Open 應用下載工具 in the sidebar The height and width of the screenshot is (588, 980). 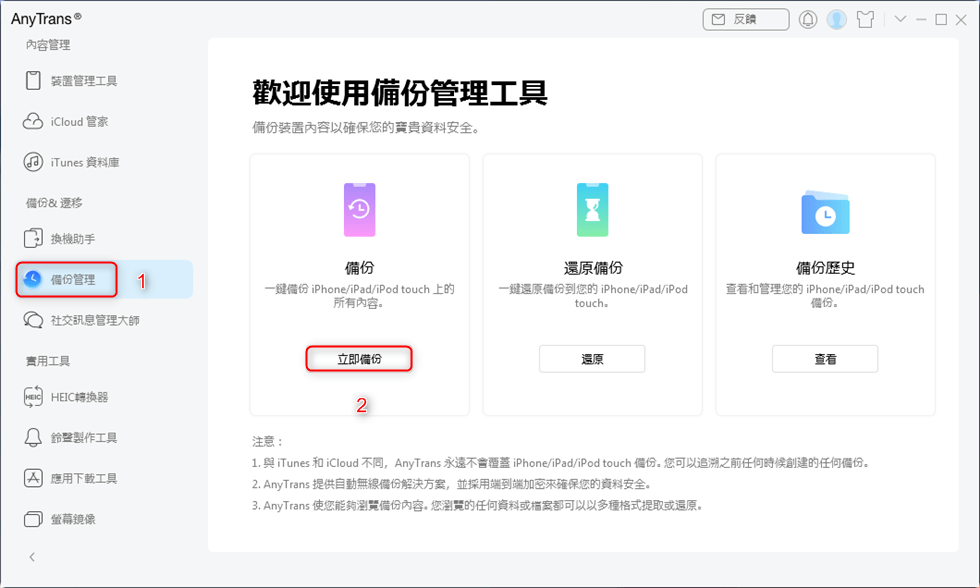[84, 478]
